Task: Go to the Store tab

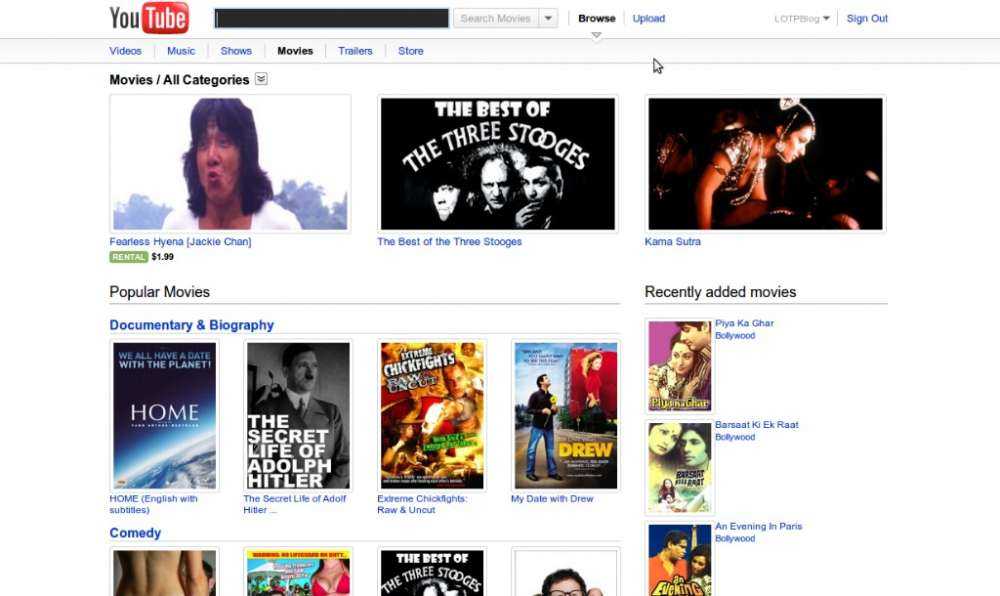Action: 410,51
